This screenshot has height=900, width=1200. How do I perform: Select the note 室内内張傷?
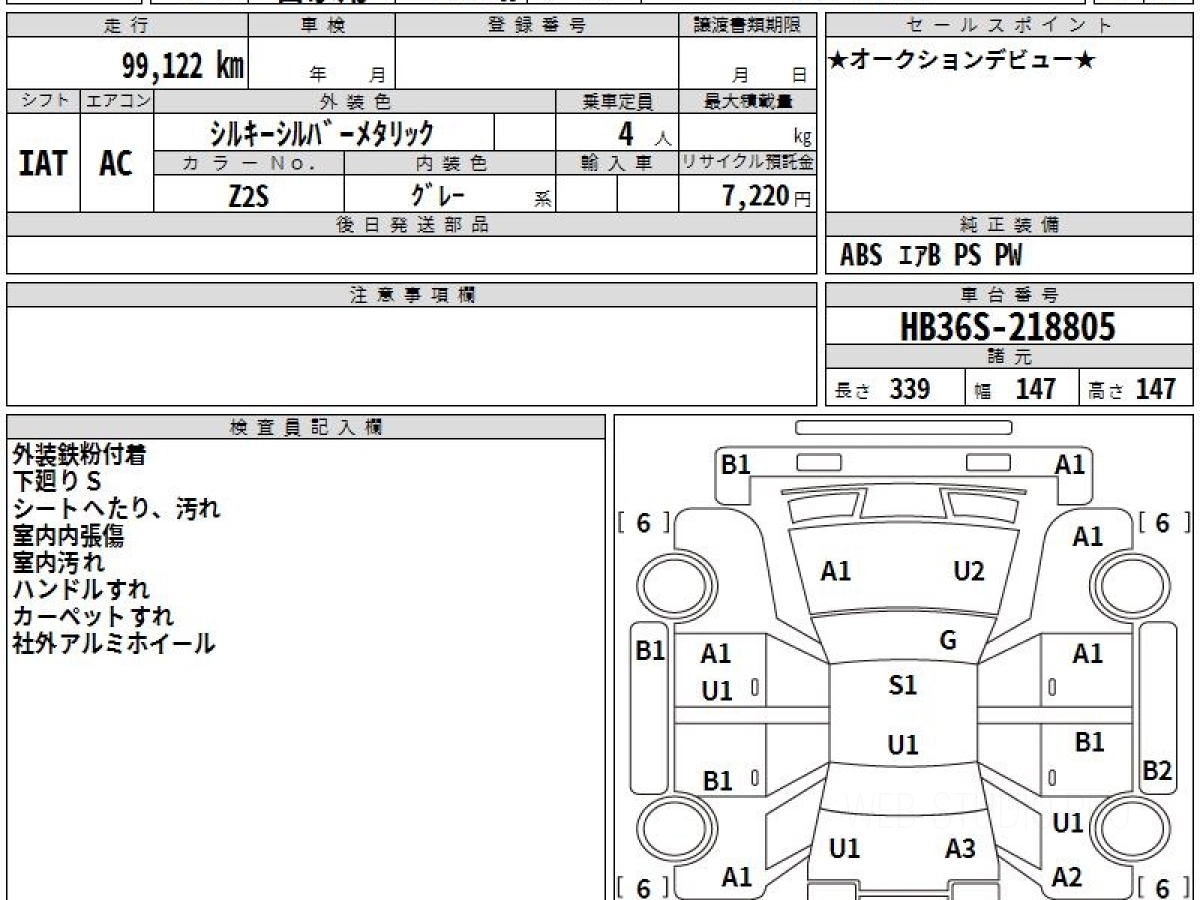68,536
